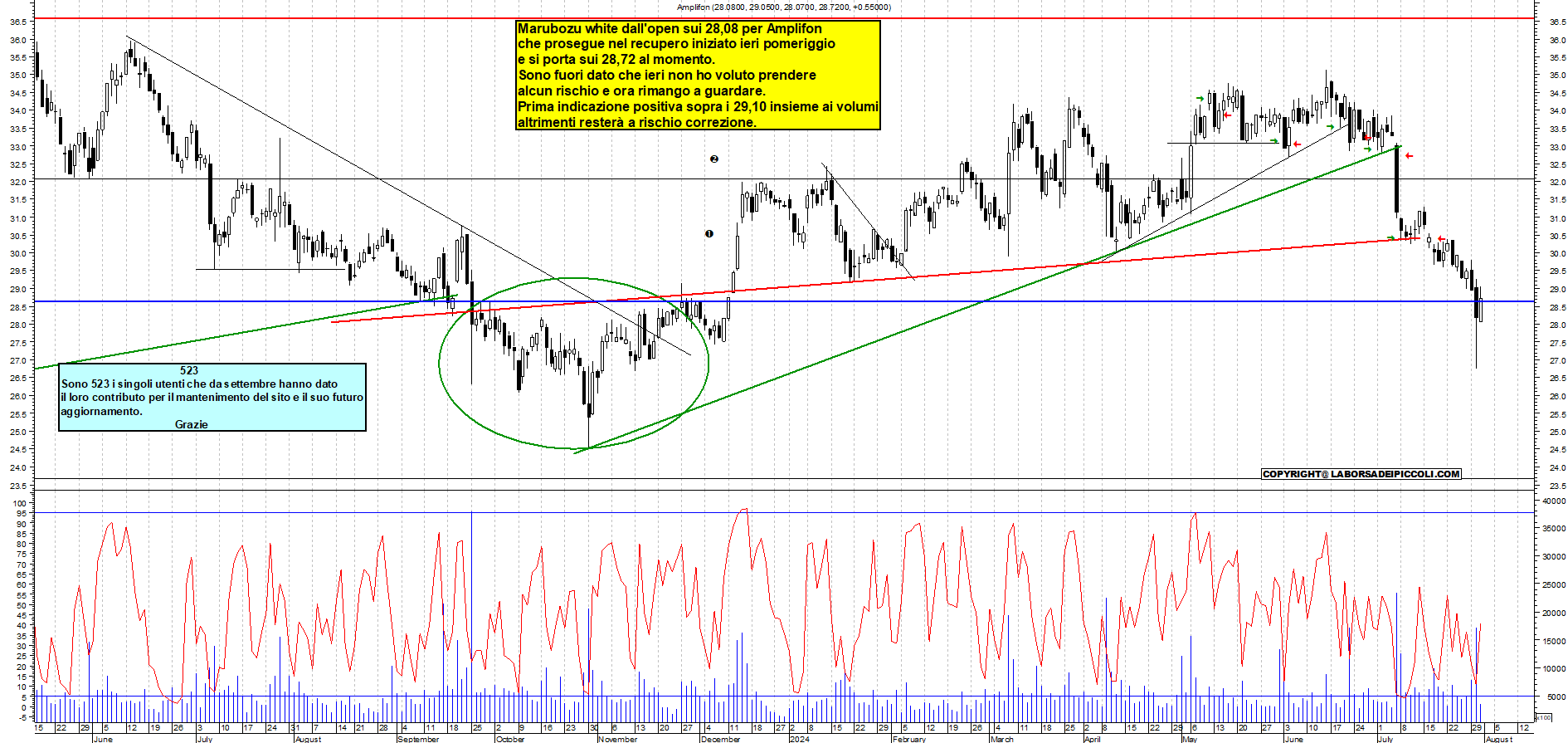The height and width of the screenshot is (743, 1568).
Task: Click the 50 level on the oscillator scale
Action: (x=22, y=605)
